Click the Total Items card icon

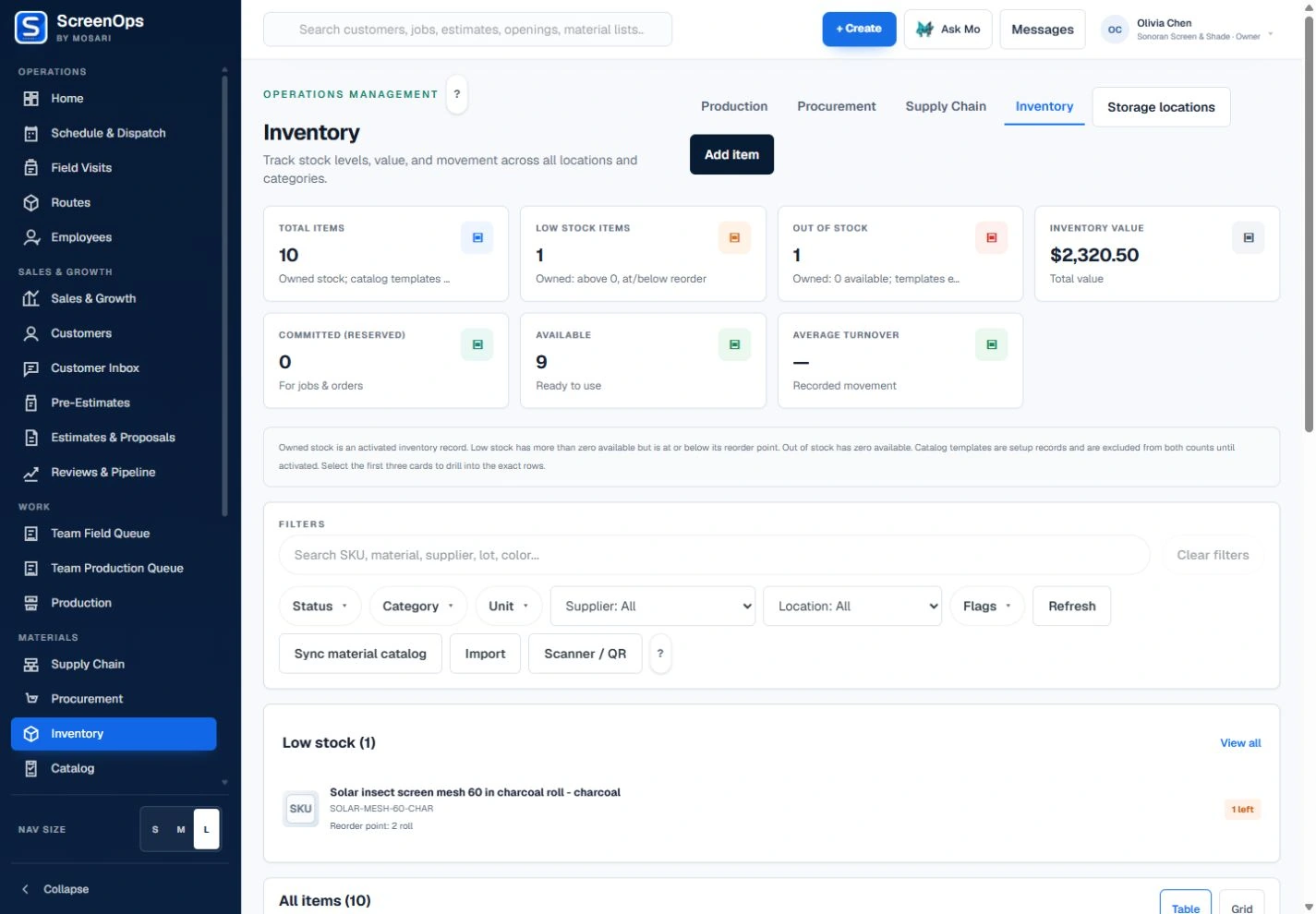[x=477, y=238]
